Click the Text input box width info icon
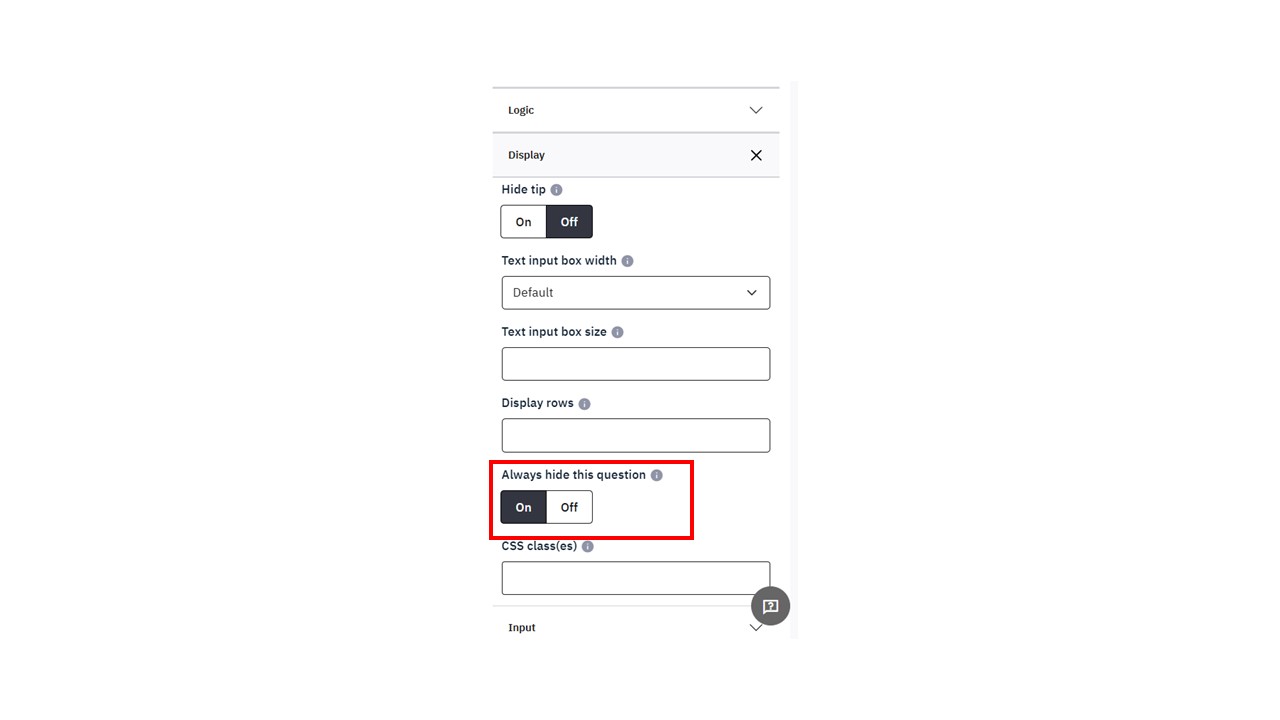 pos(627,261)
